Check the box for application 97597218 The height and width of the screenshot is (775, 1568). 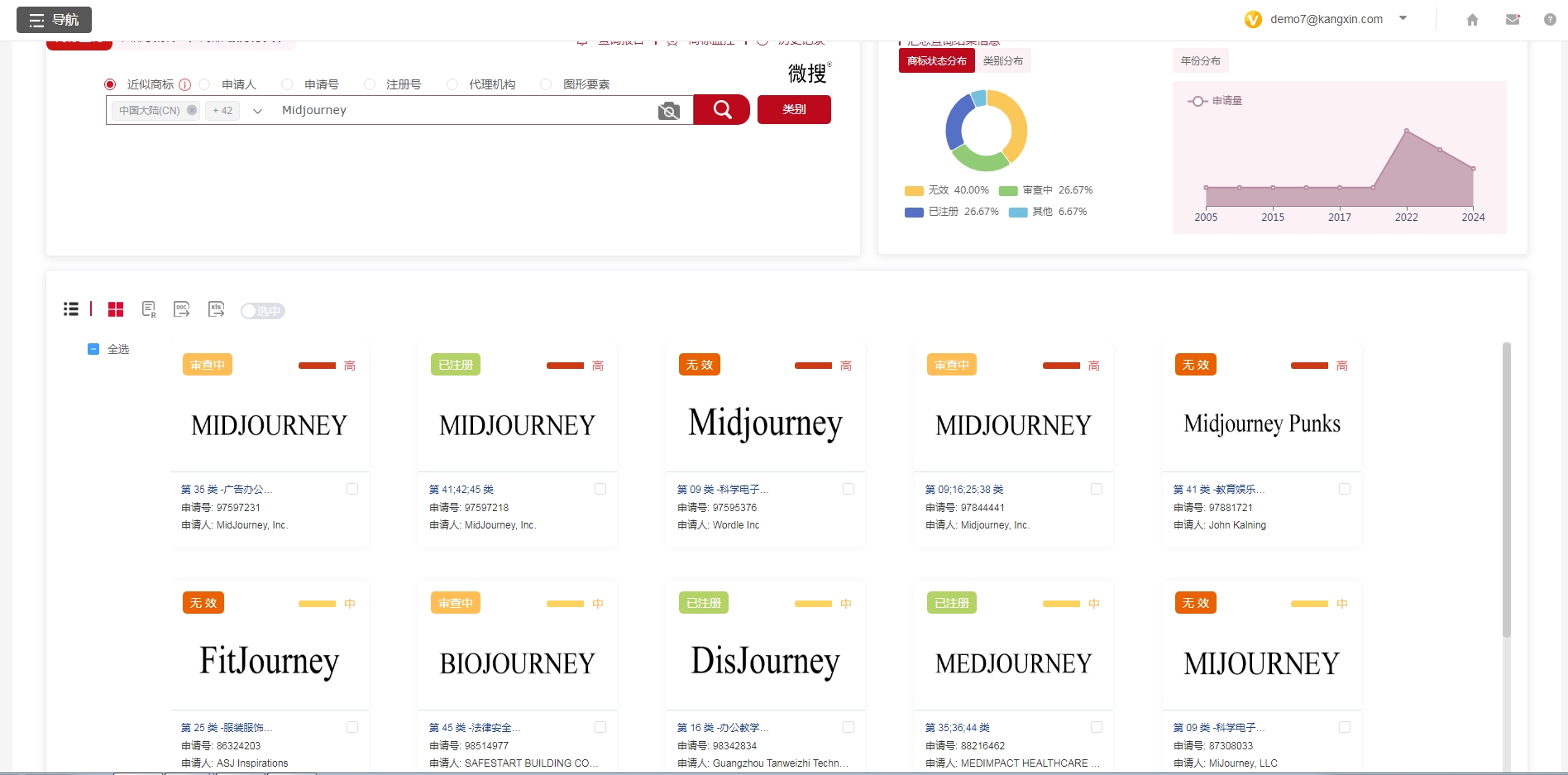click(x=600, y=489)
